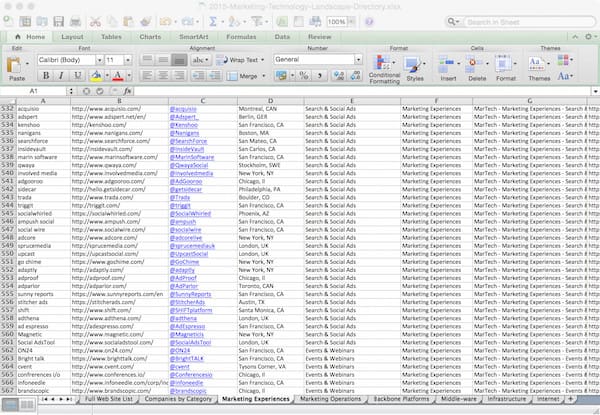Open Conditional Formatting

pyautogui.click(x=384, y=66)
